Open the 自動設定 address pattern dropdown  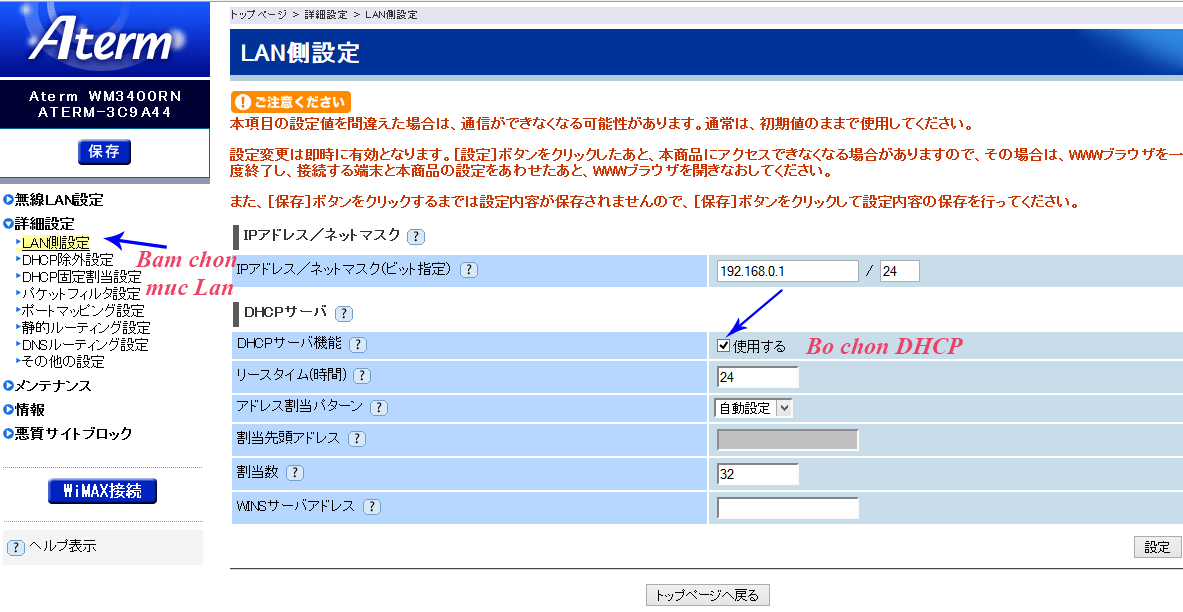tap(753, 408)
